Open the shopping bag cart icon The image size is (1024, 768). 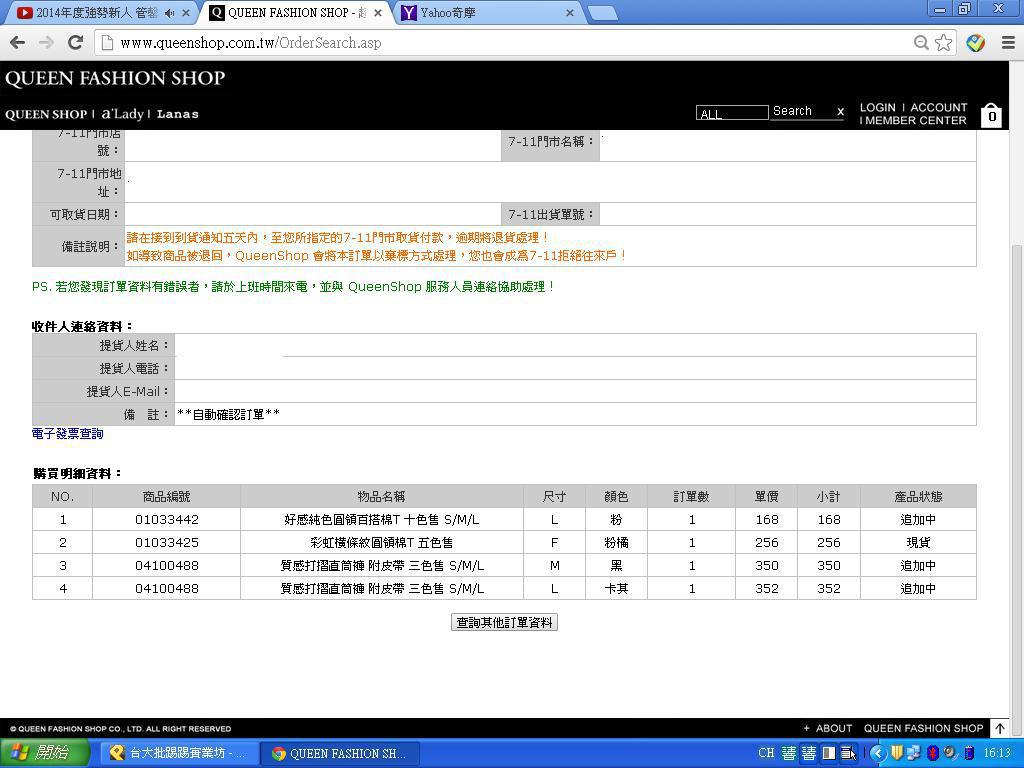pos(991,115)
